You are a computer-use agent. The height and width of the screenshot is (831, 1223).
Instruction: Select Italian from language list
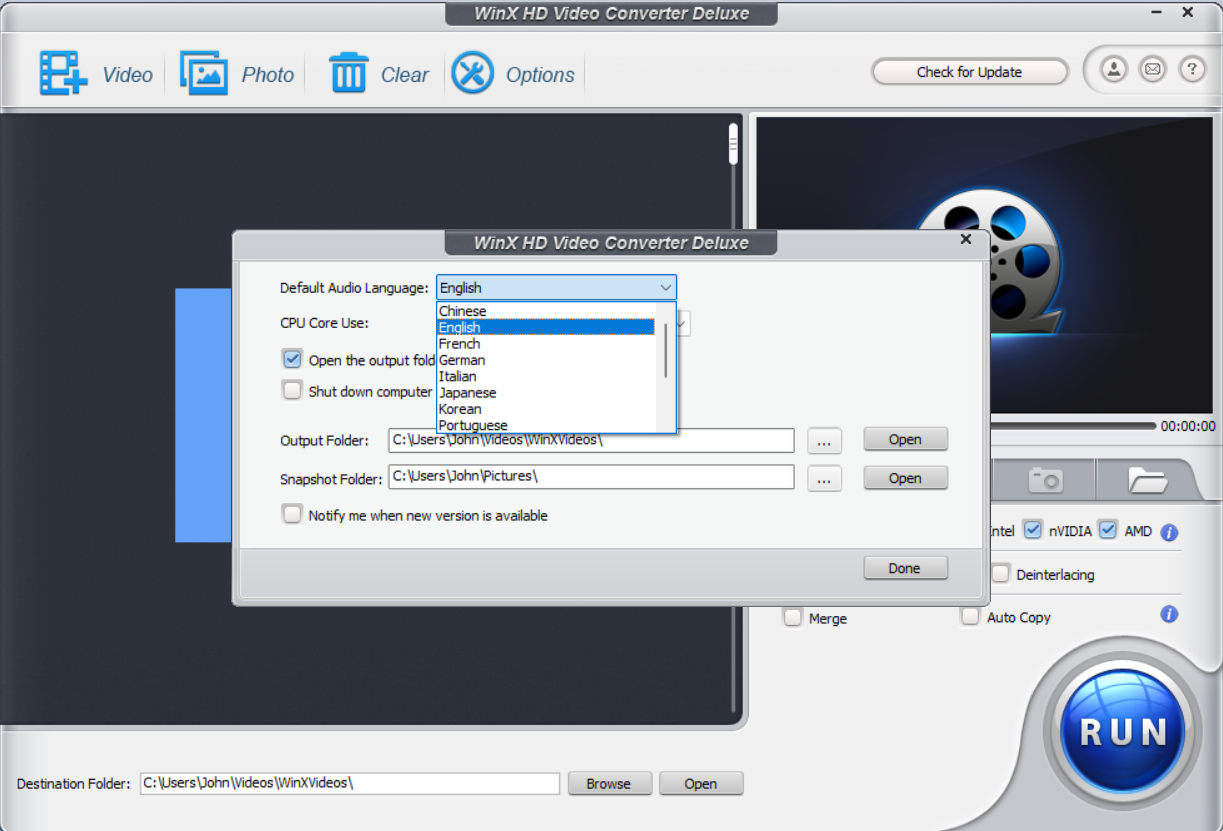pos(545,376)
